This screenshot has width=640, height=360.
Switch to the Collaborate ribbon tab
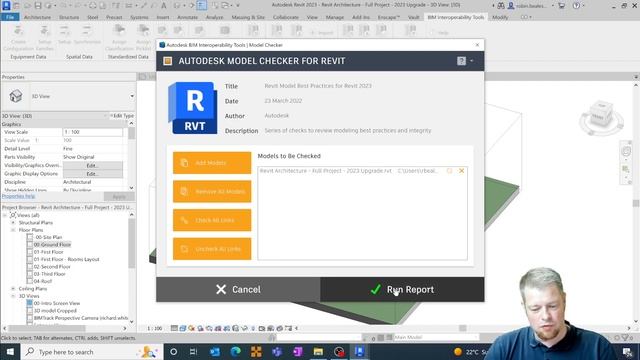point(286,17)
